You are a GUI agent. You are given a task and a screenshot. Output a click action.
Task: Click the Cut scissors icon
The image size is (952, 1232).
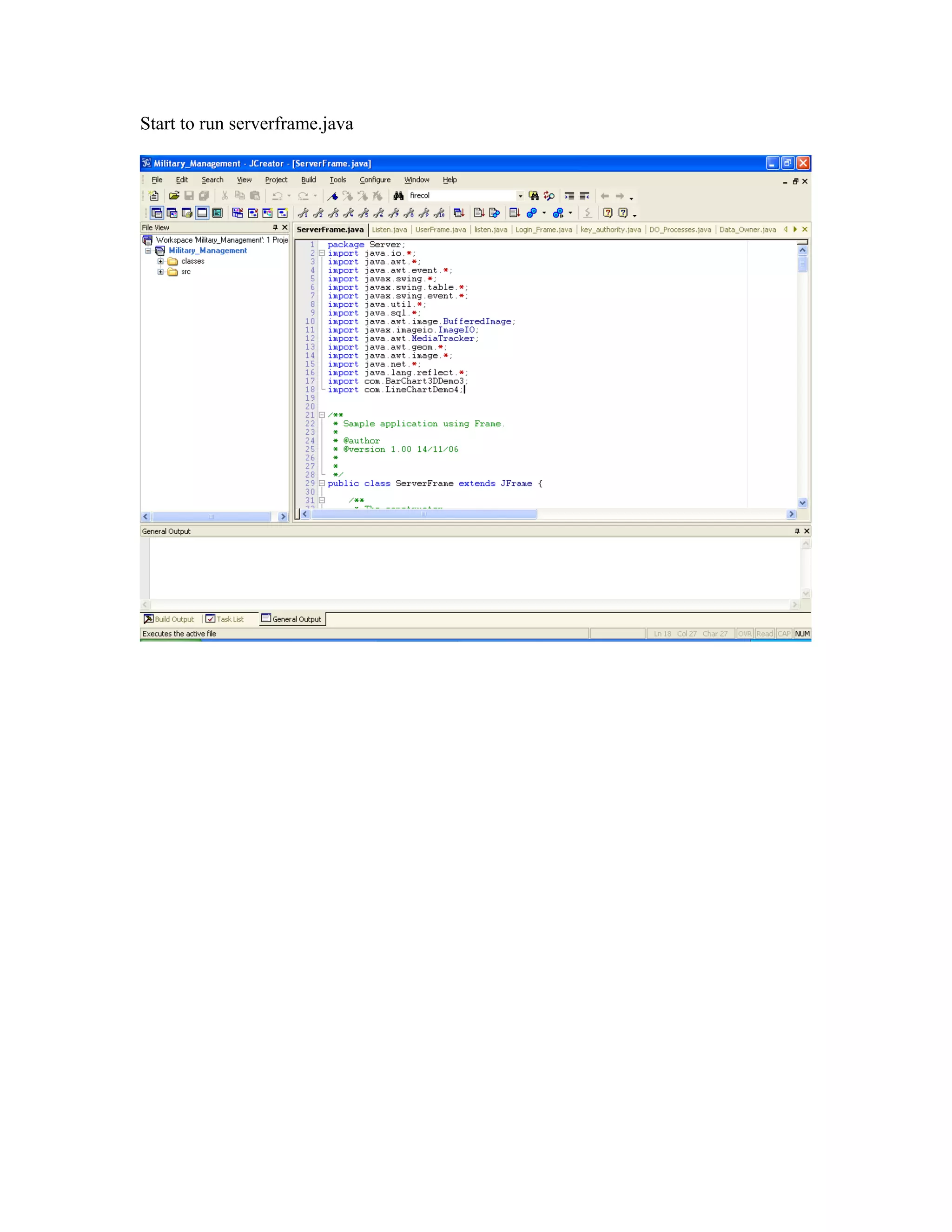pyautogui.click(x=225, y=196)
